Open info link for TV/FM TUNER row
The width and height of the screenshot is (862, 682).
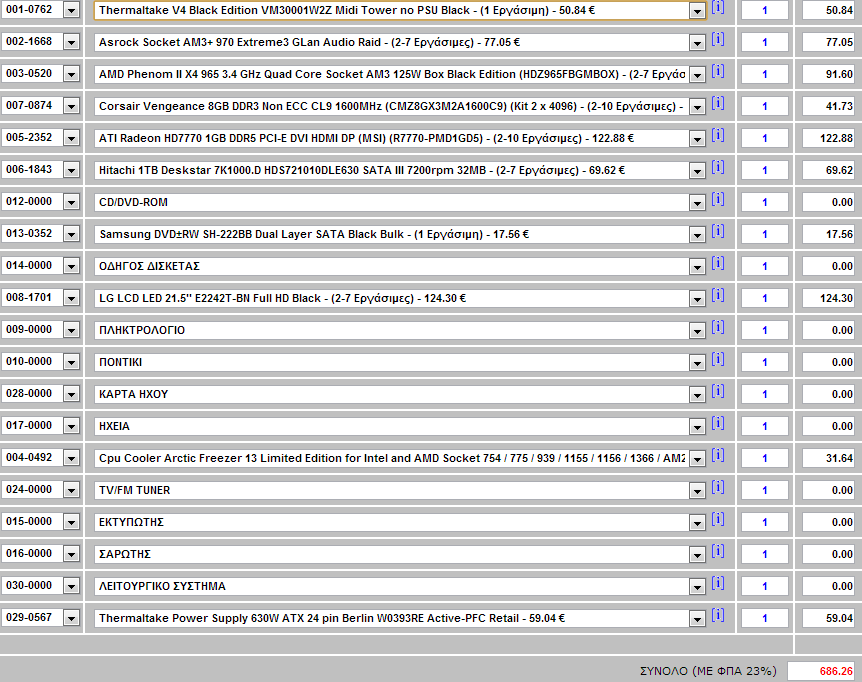coord(718,487)
